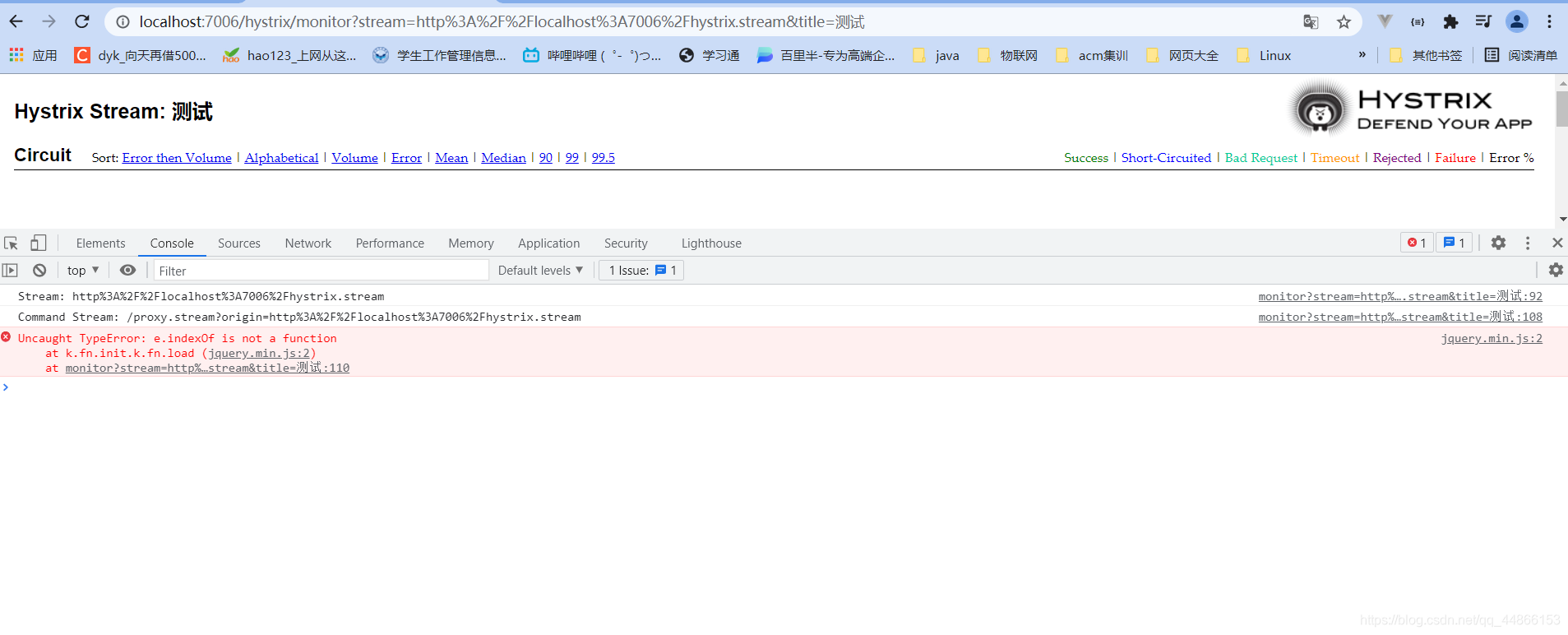1568x635 pixels.
Task: Open the DevTools more options menu
Action: (x=1528, y=243)
